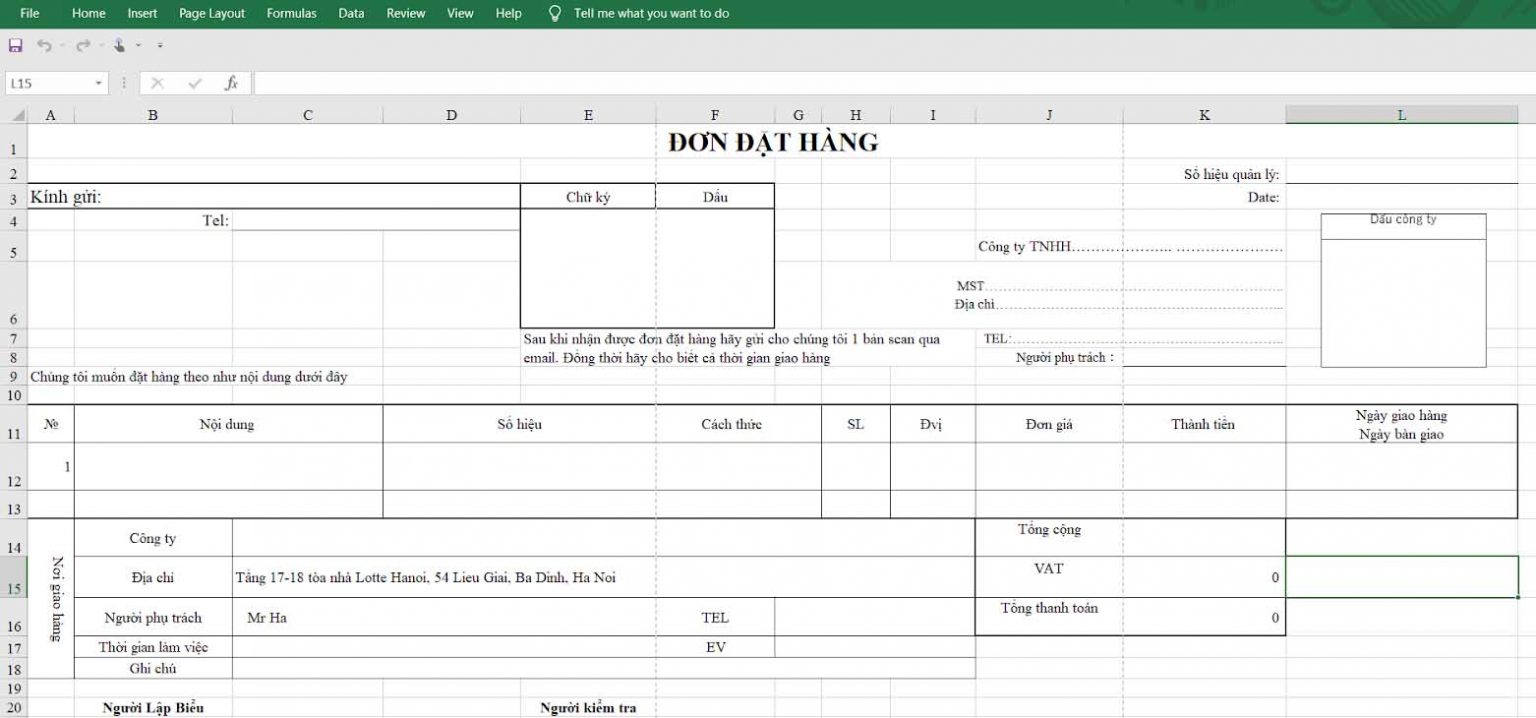Screen dimensions: 1536x718
Task: Cancel entry with the X icon
Action: (x=156, y=83)
